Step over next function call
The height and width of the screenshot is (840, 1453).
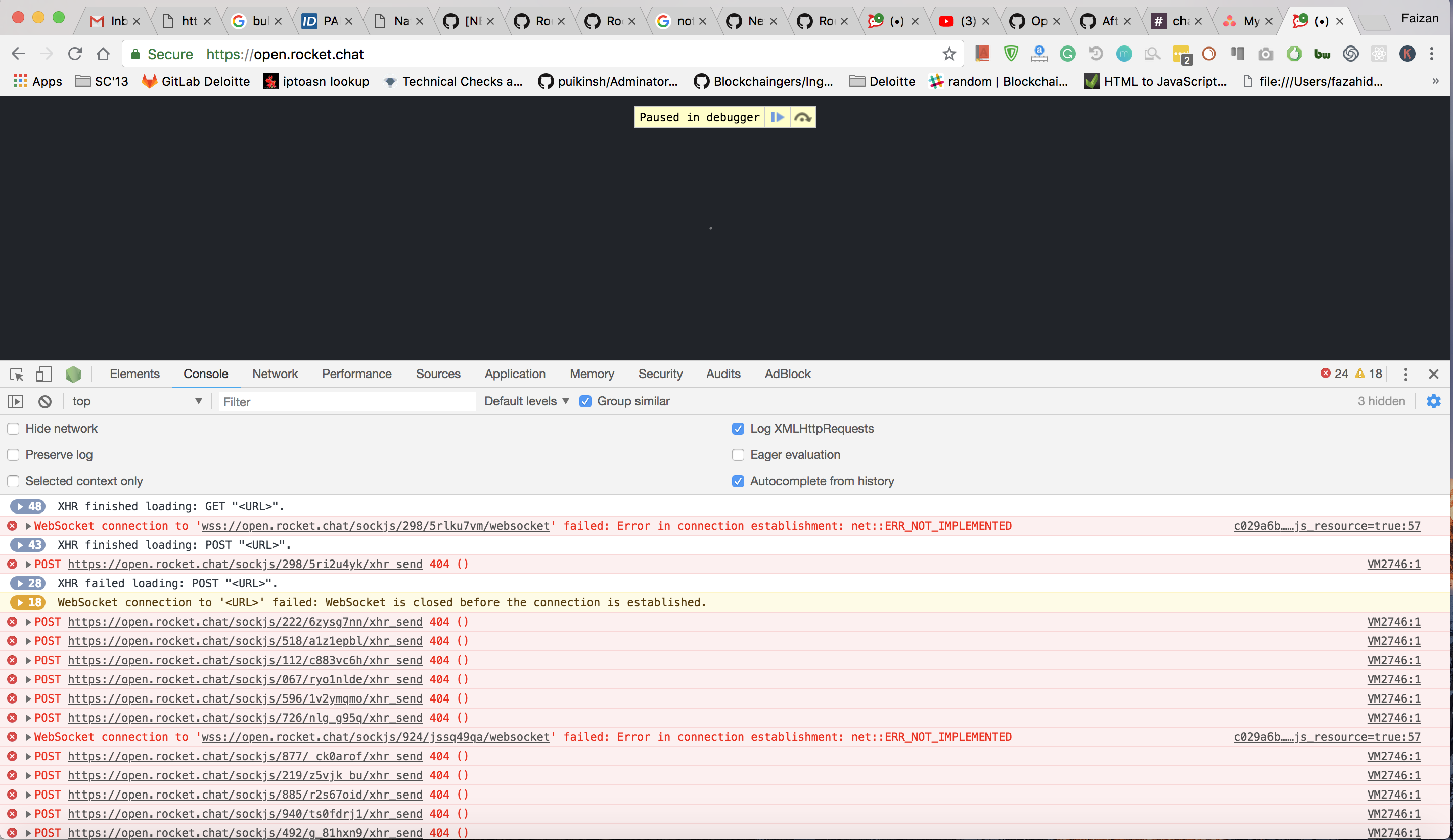tap(802, 117)
